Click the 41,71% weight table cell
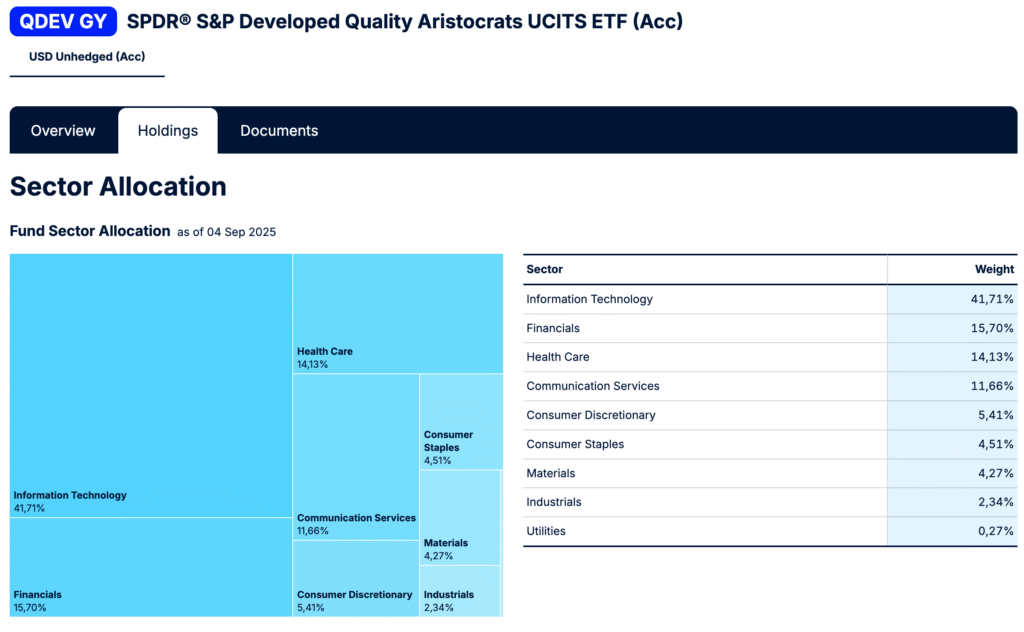 pos(952,299)
